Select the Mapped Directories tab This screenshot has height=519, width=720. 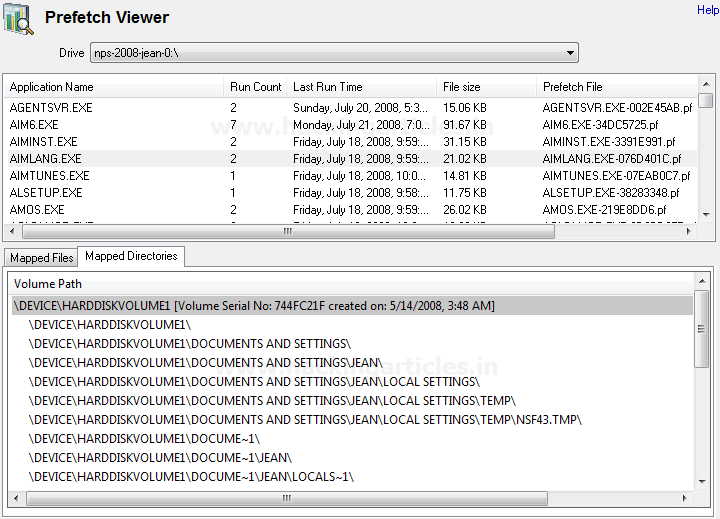131,257
